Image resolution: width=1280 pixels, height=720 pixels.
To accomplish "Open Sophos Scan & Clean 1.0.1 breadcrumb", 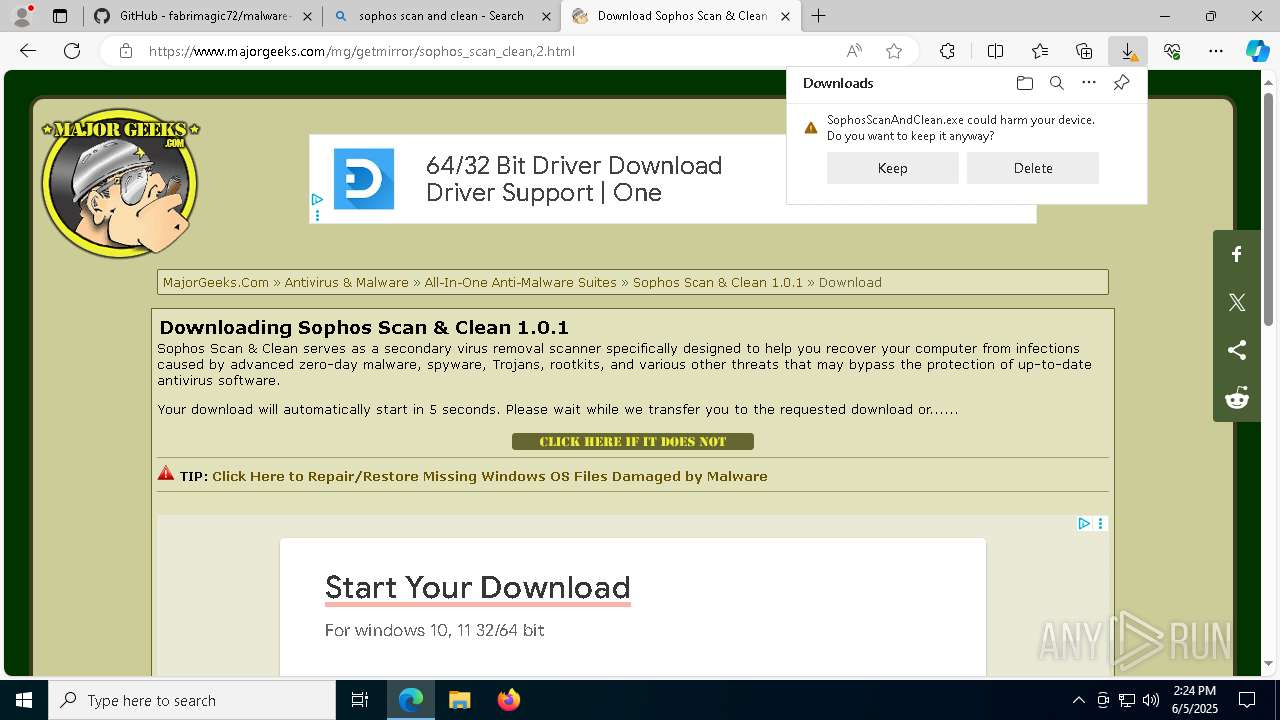I will (x=718, y=282).
